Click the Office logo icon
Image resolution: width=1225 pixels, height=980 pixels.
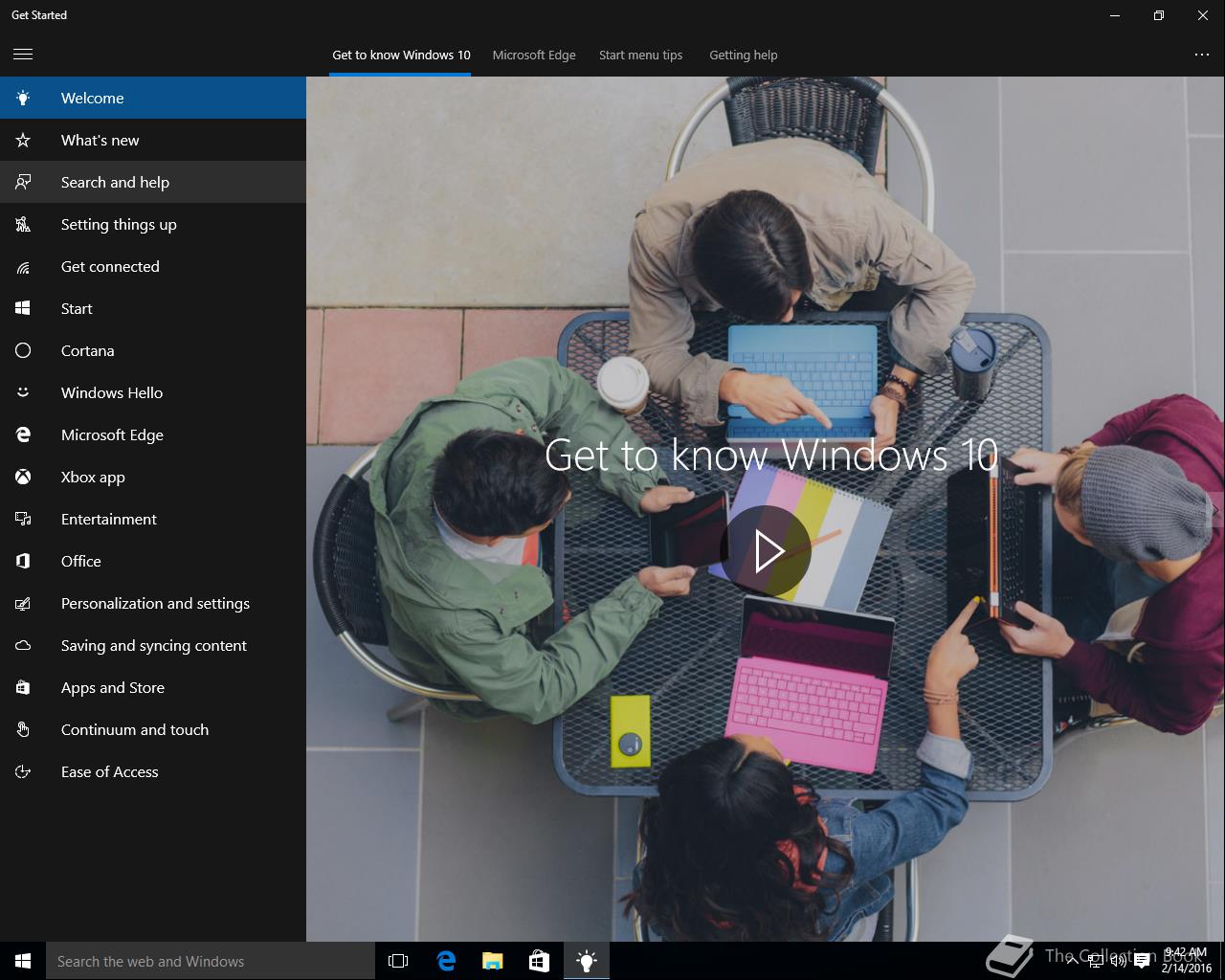(x=23, y=562)
